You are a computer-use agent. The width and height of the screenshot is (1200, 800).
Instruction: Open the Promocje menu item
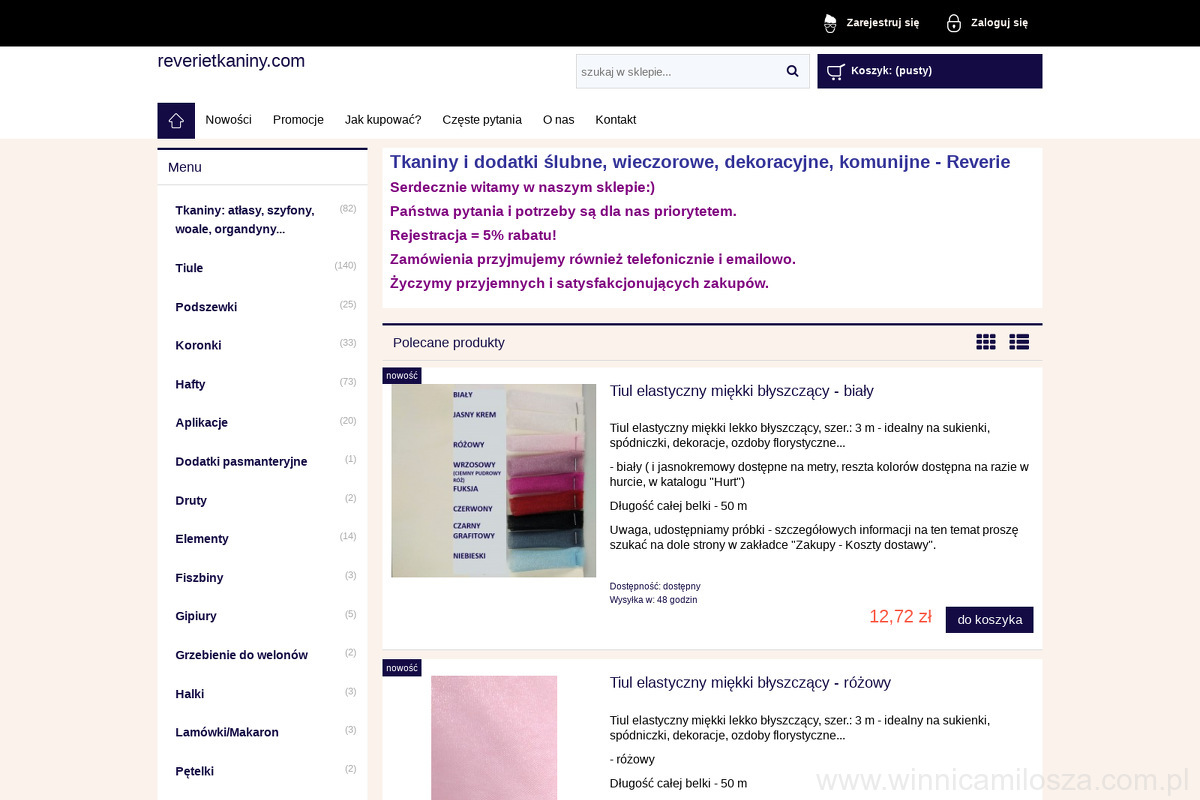298,120
